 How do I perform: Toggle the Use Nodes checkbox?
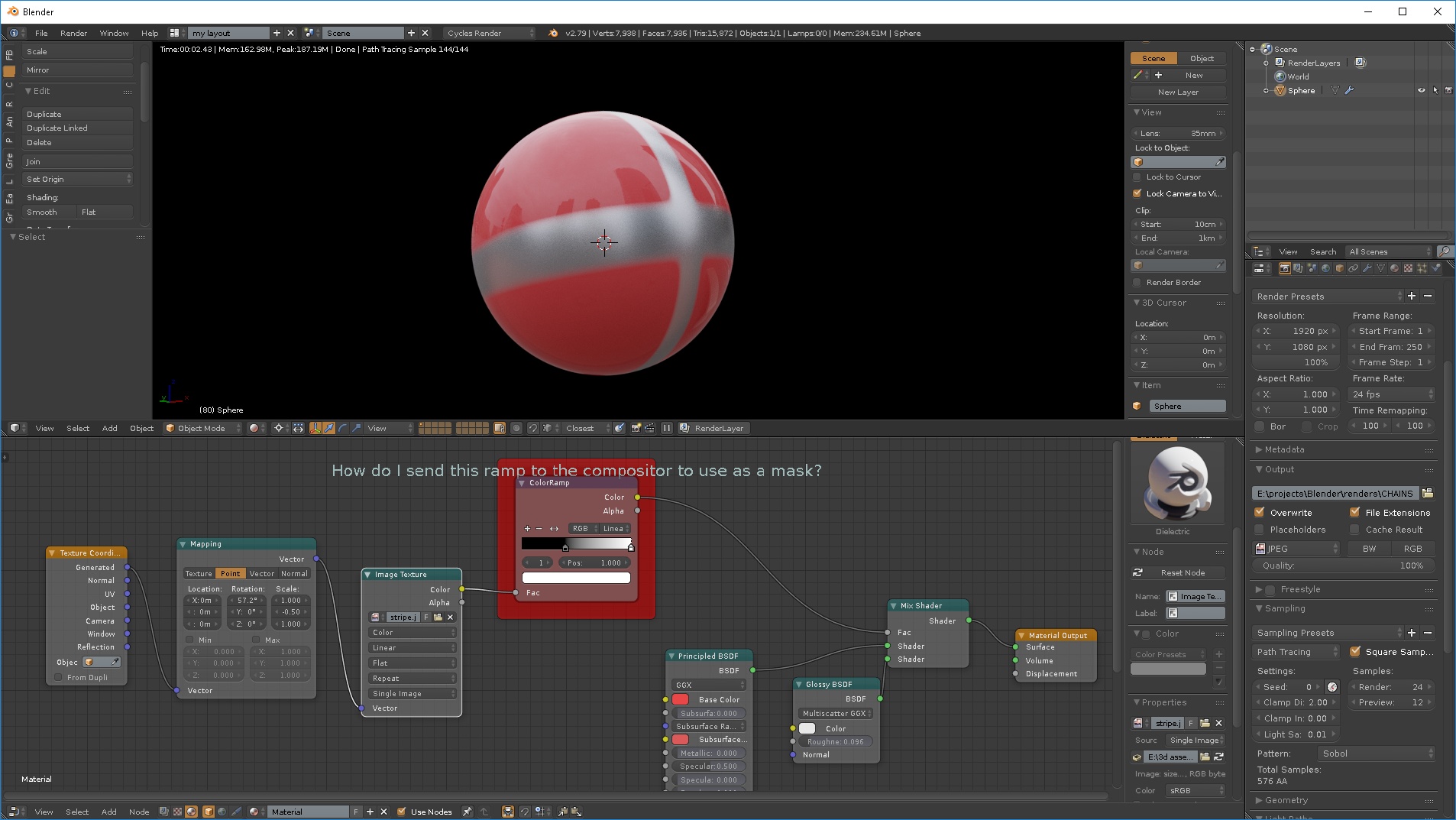coord(401,812)
